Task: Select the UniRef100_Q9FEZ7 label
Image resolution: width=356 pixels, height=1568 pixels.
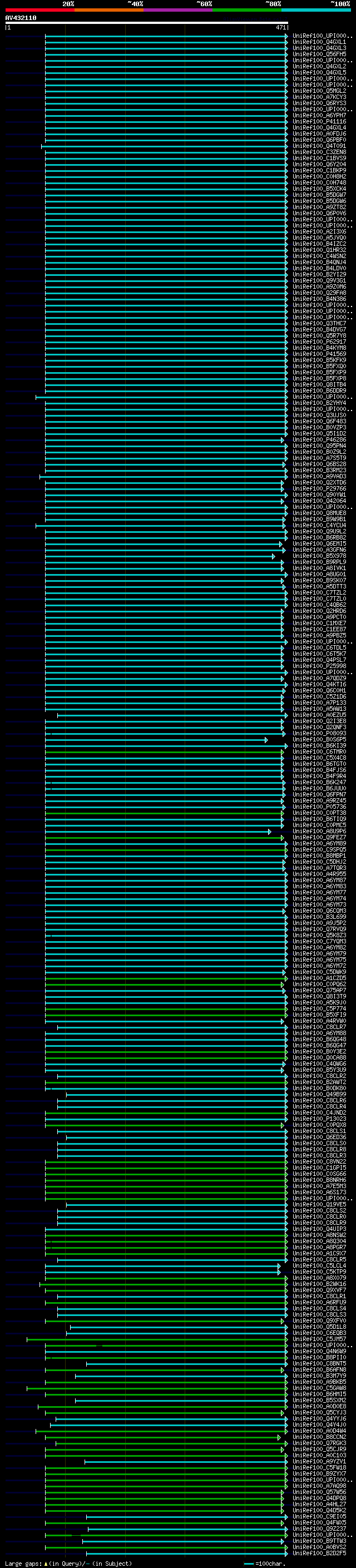Action: click(319, 838)
